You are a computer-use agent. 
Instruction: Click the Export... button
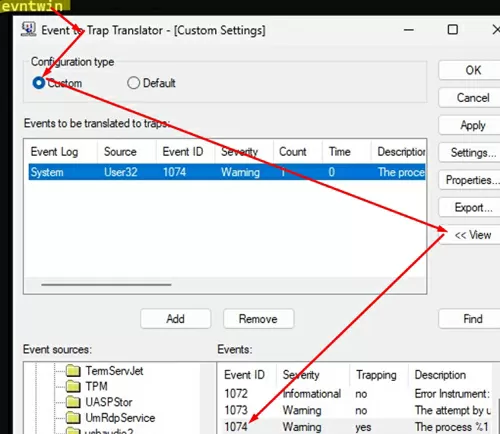[473, 208]
